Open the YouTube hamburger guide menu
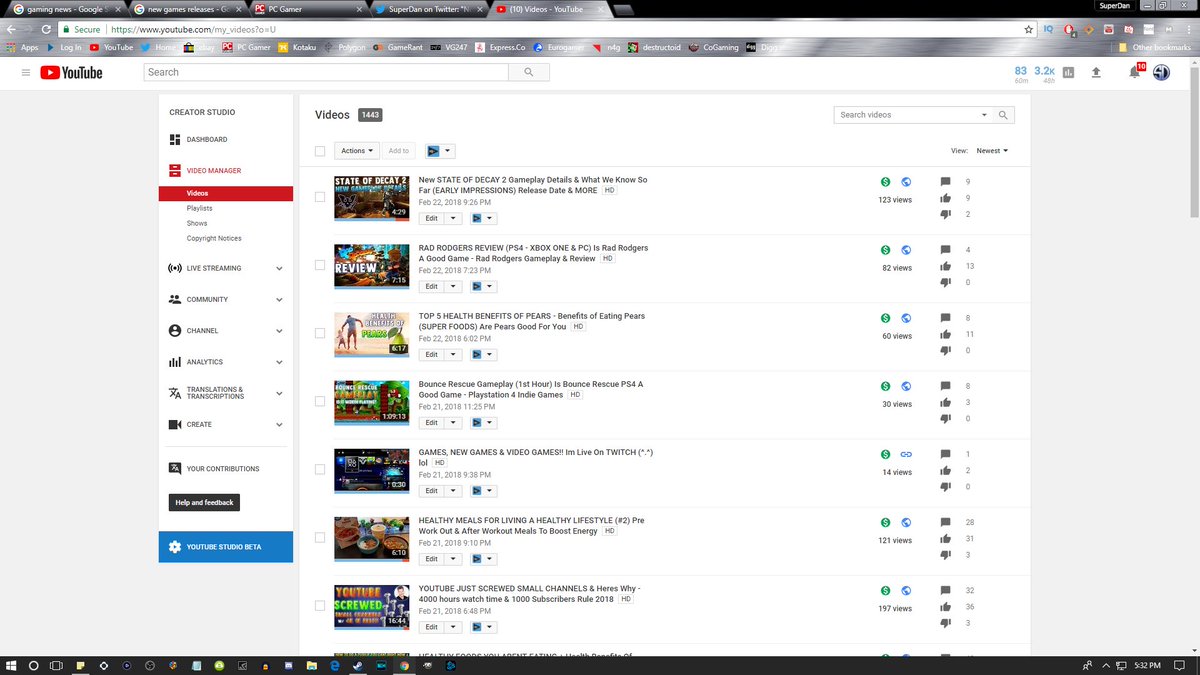 [25, 73]
